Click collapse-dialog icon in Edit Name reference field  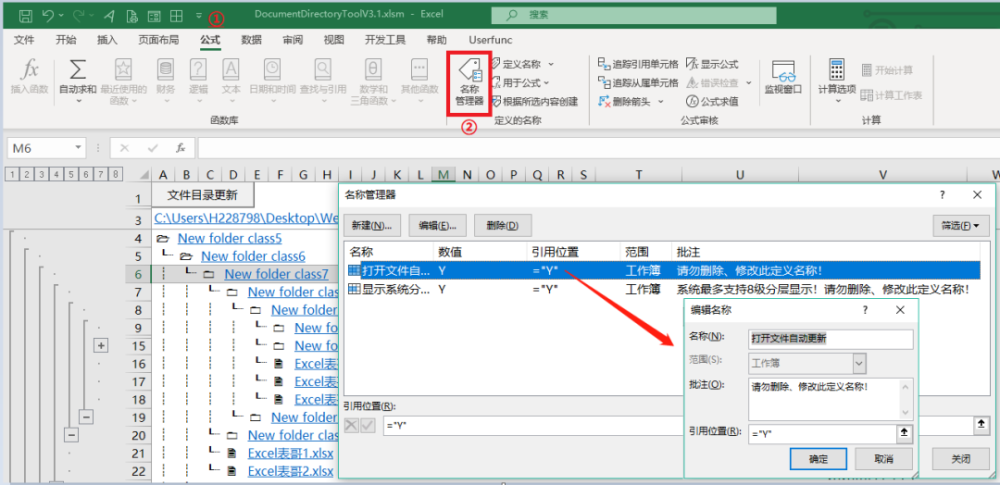click(x=904, y=433)
